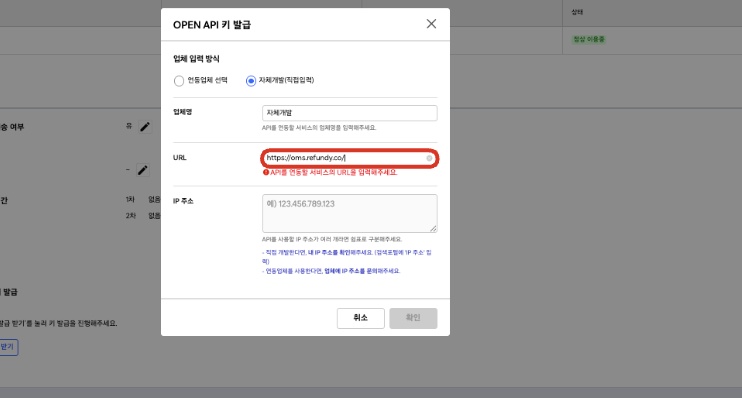This screenshot has height=398, width=742.
Task: Open the 내 IP 주소를 확인해주세요 link
Action: (x=340, y=253)
